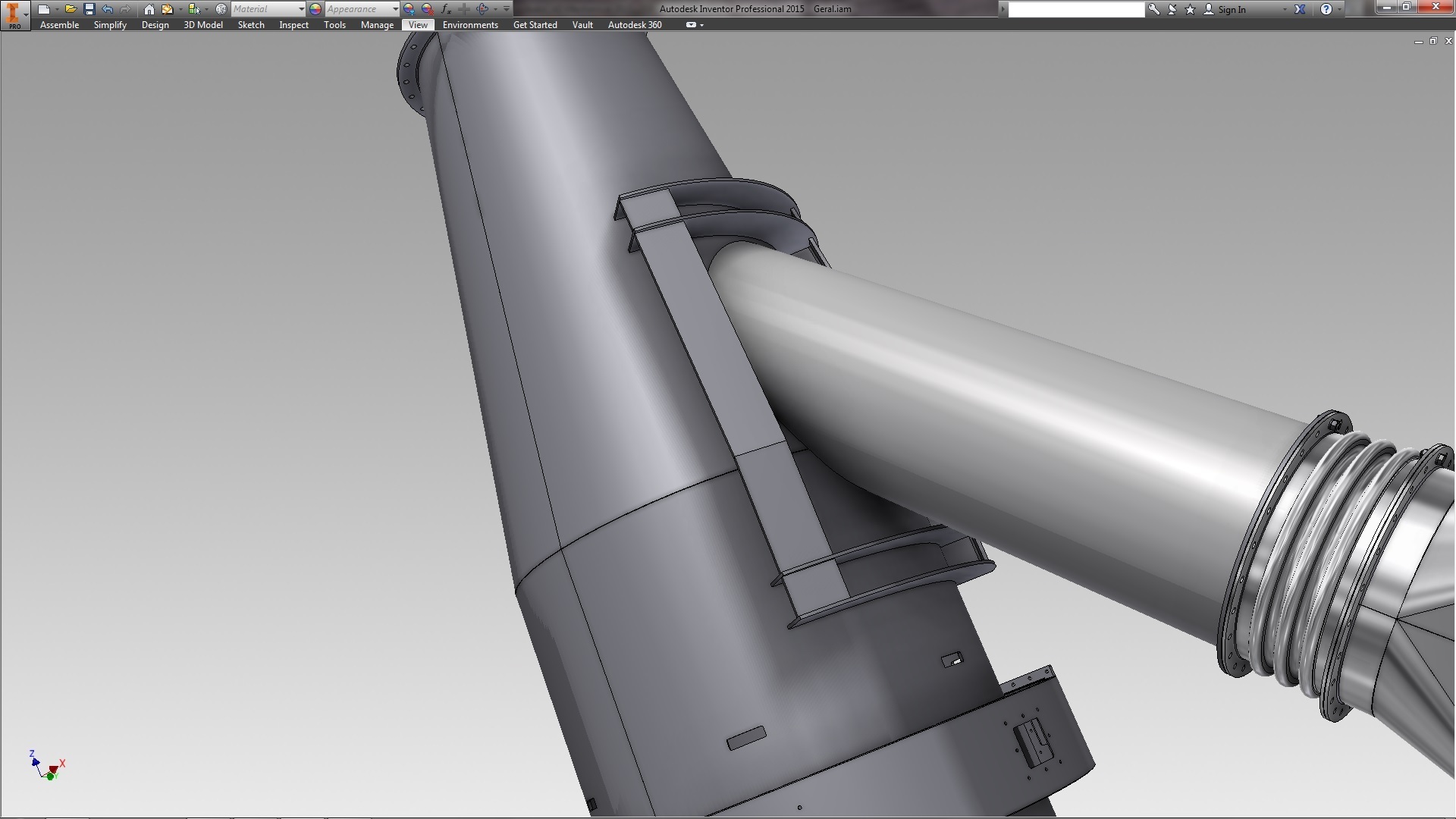
Task: Open the Appearance dropdown
Action: point(395,9)
